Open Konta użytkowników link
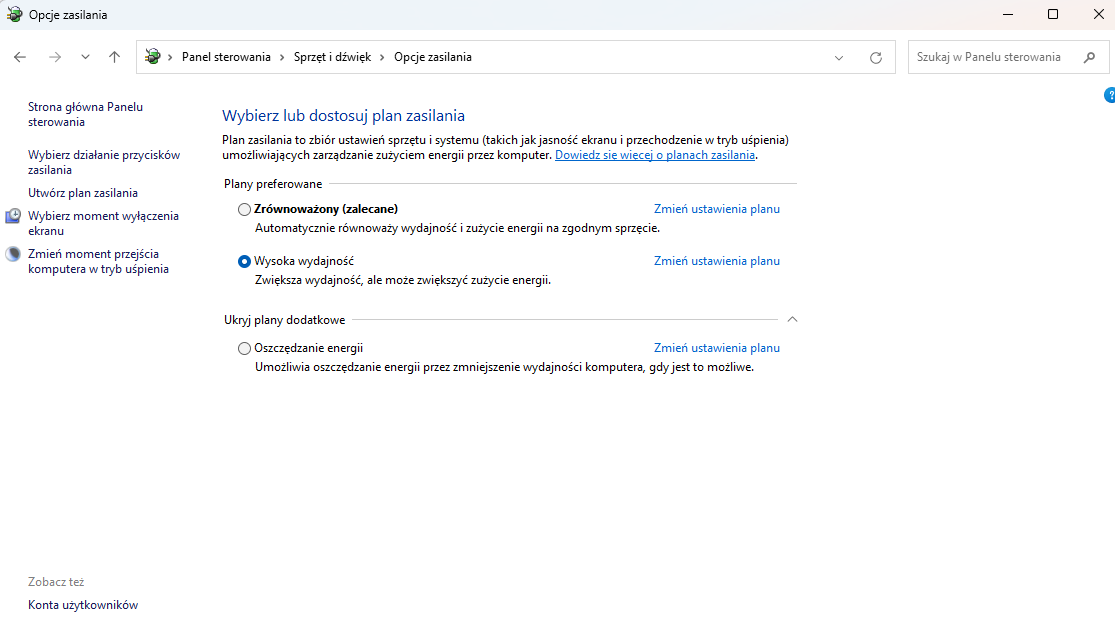The height and width of the screenshot is (619, 1115). [x=82, y=605]
